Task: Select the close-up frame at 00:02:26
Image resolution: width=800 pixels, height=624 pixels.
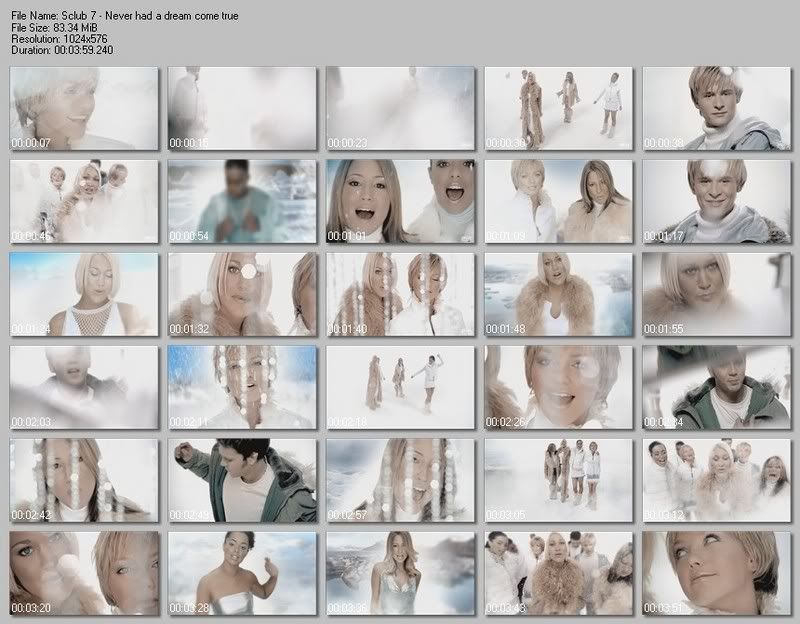Action: coord(559,388)
